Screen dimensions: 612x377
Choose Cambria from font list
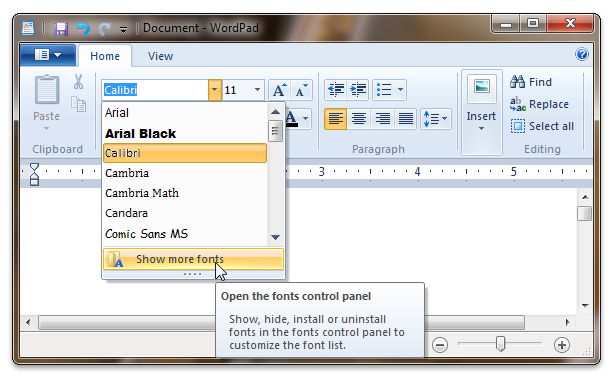click(x=185, y=173)
